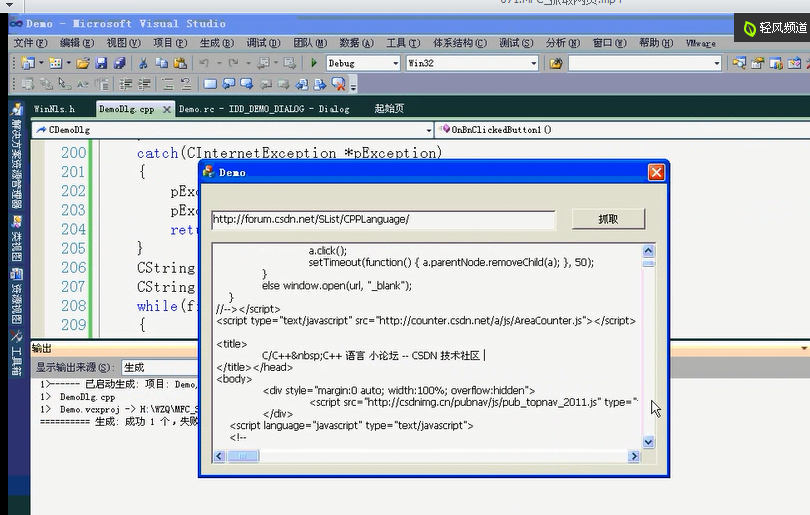810x515 pixels.
Task: Save the current file with the floppy icon
Action: [101, 63]
